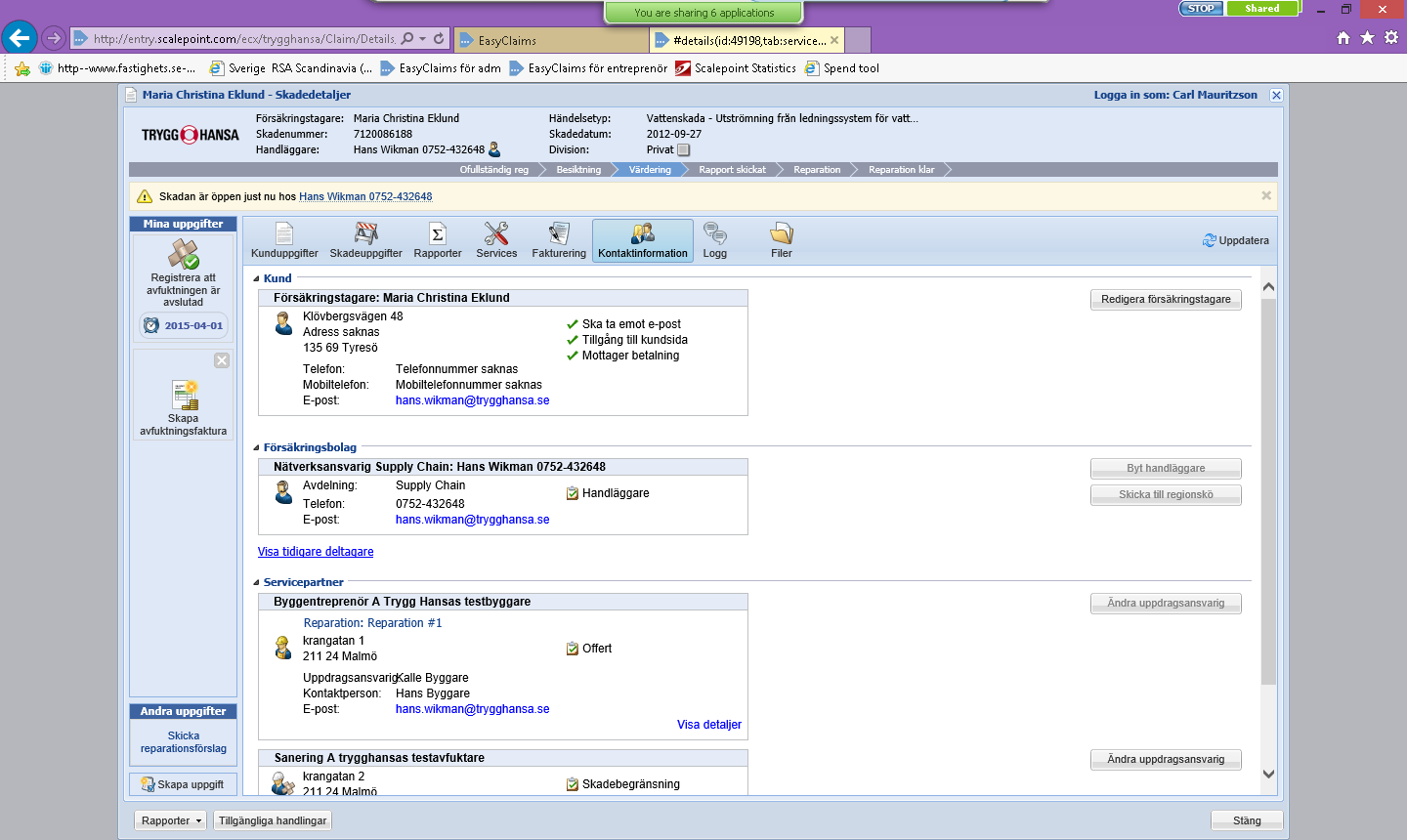Close the Skapa avfuktningsfaktura task card

222,360
